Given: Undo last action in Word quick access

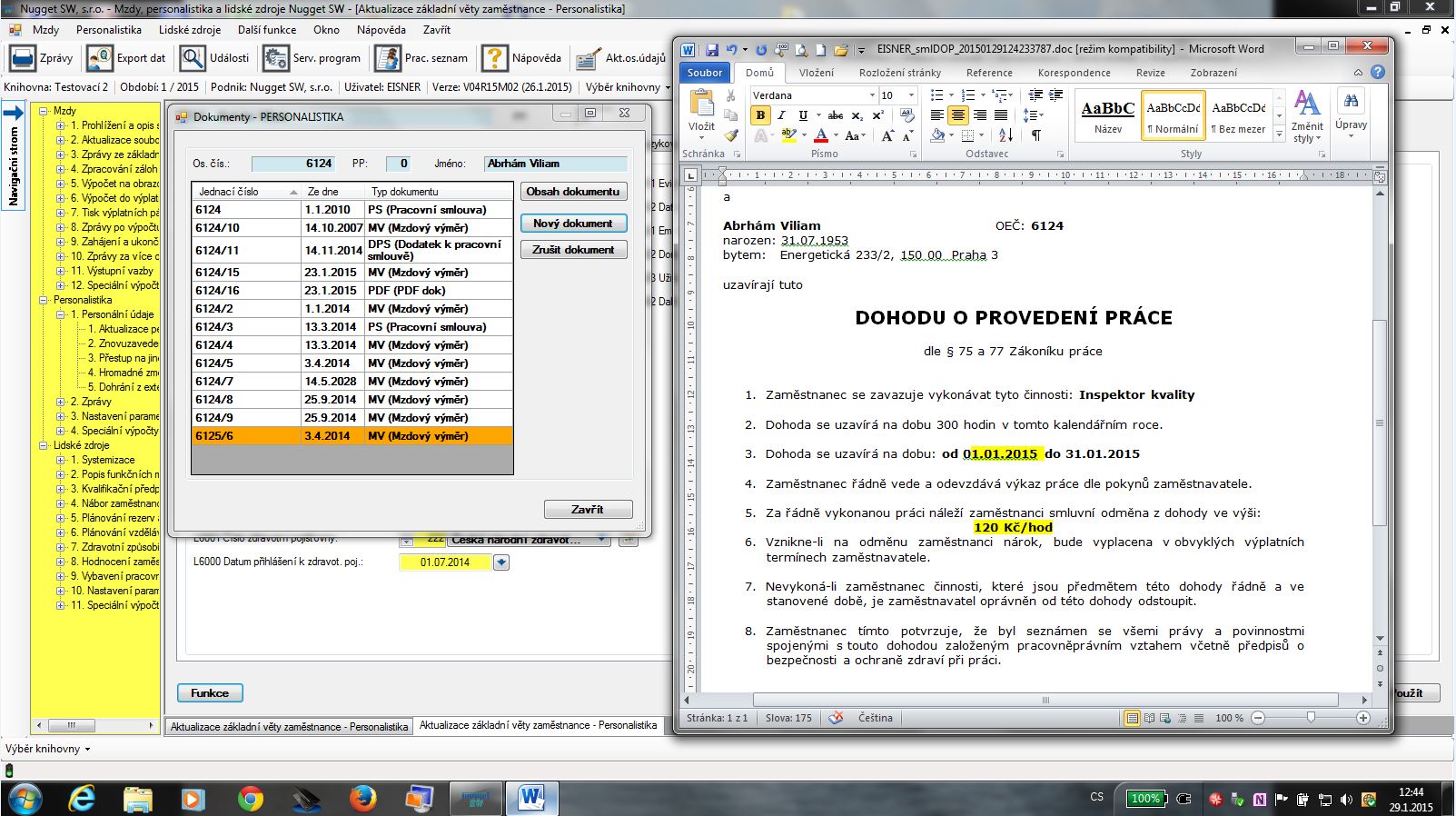Looking at the screenshot, I should tap(732, 50).
